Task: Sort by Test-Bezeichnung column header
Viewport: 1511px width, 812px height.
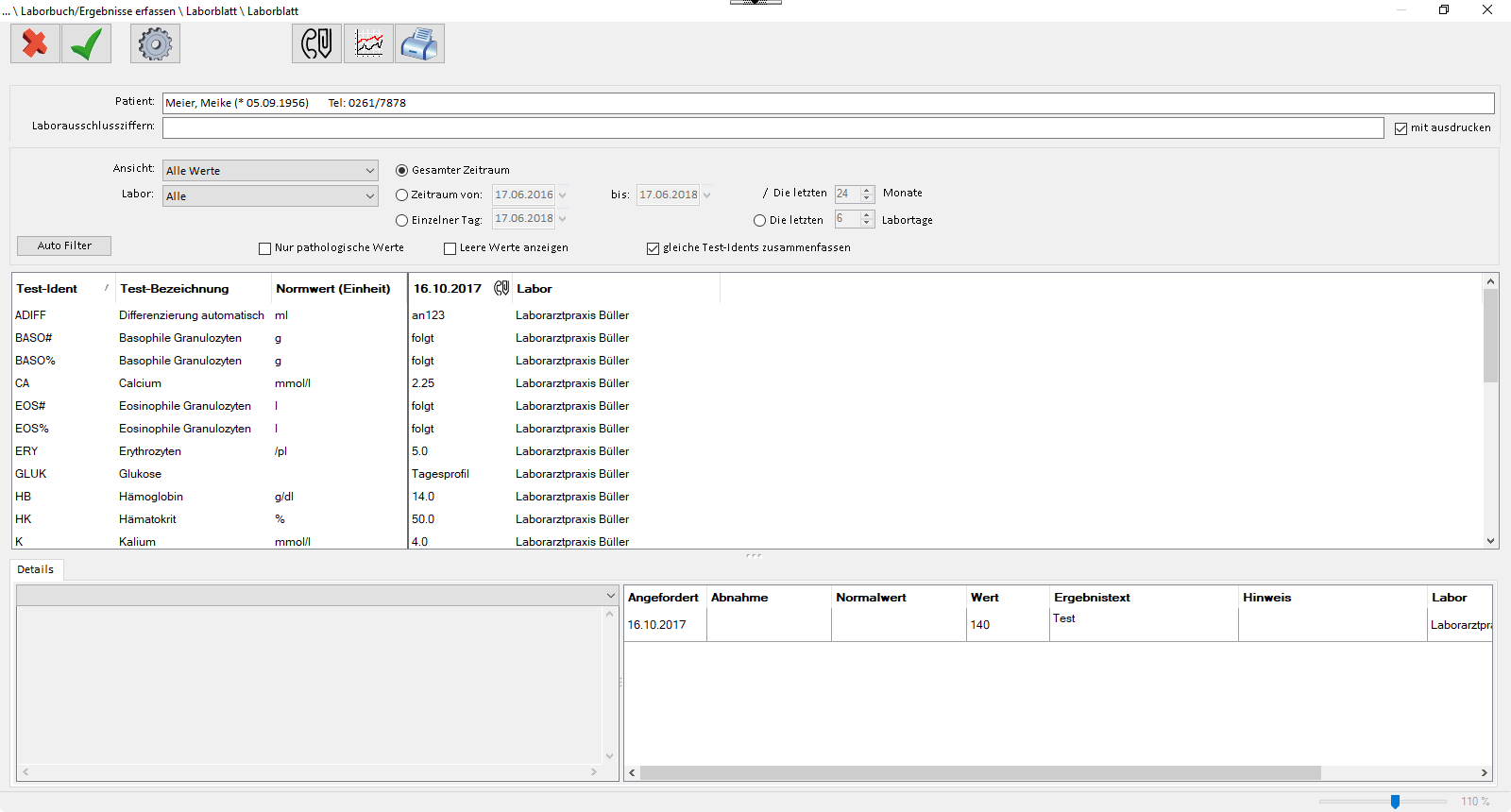Action: (x=193, y=288)
